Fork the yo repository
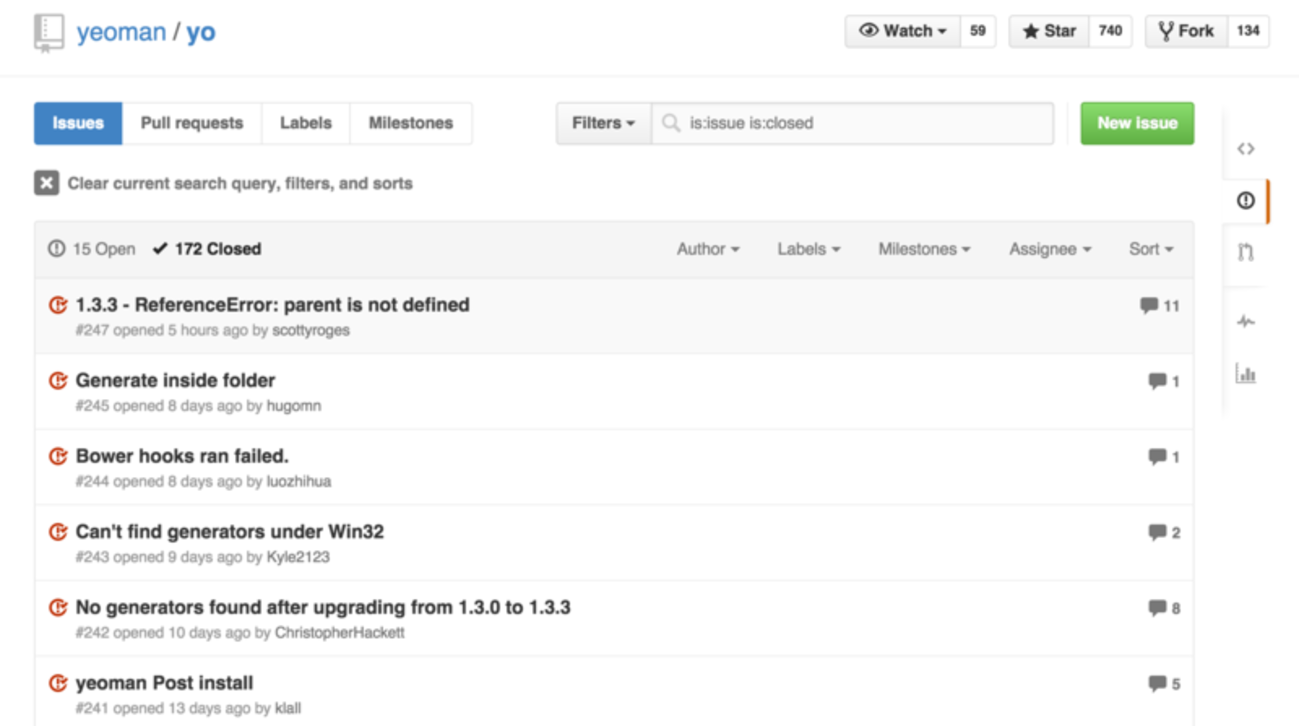 [x=1186, y=31]
